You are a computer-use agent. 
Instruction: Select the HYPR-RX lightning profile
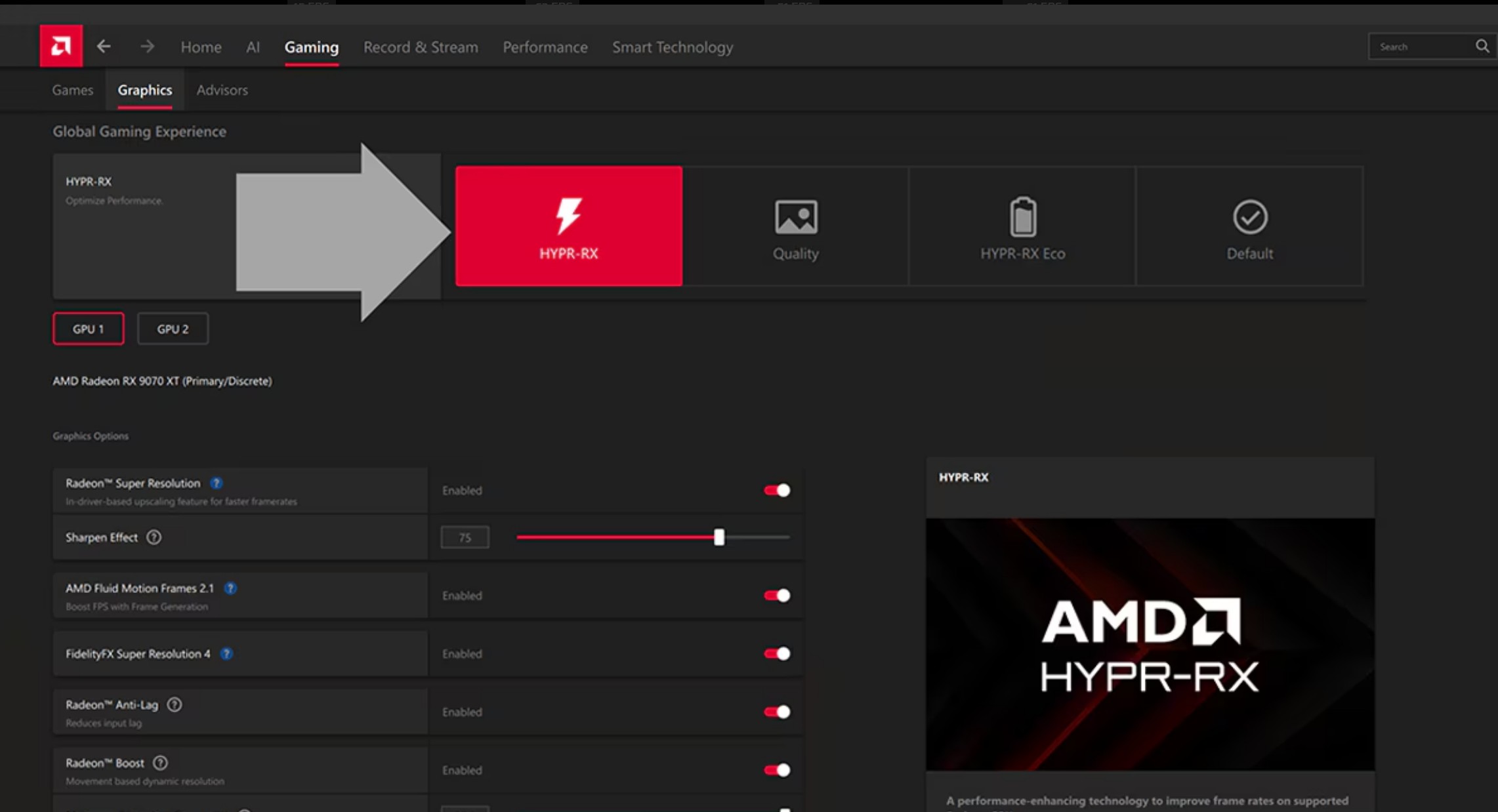point(568,226)
